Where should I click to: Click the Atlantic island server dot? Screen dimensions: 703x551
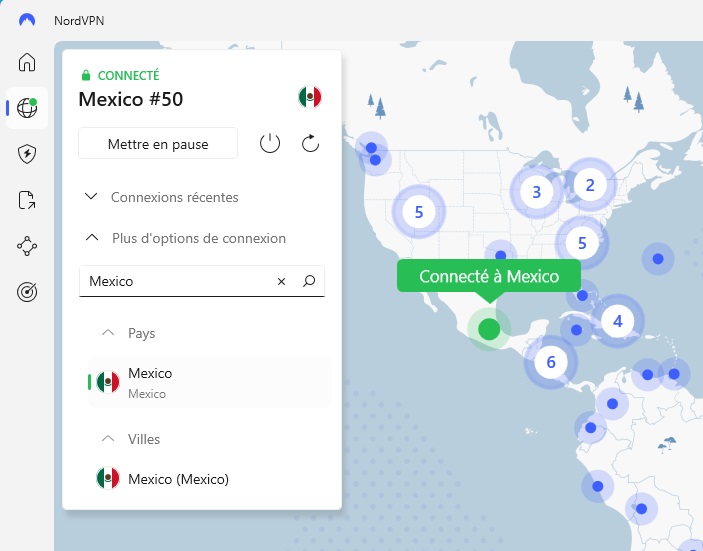click(658, 259)
